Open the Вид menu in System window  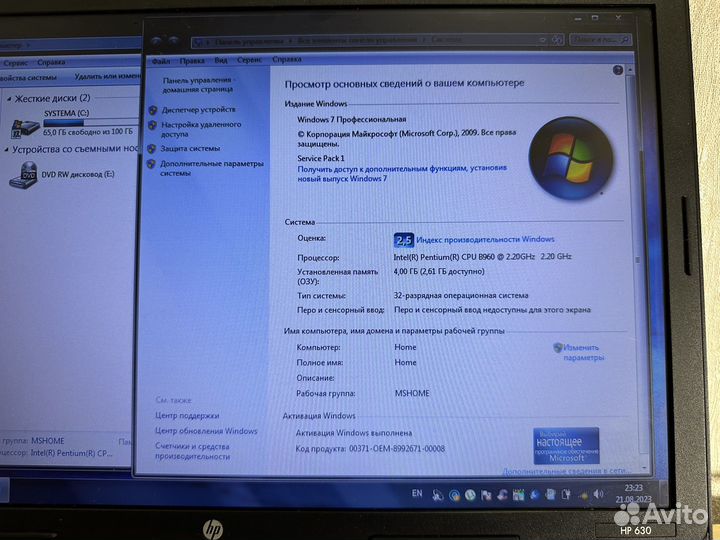tap(221, 60)
